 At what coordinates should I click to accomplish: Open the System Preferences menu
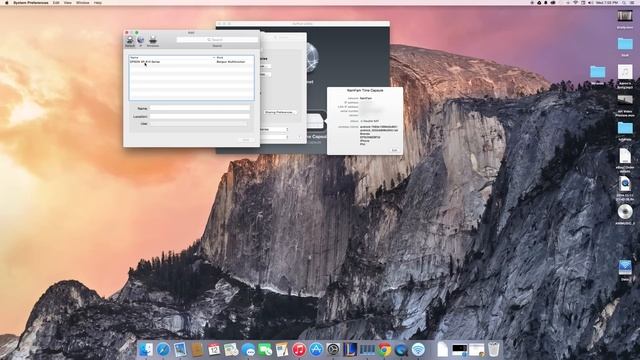[x=31, y=2]
